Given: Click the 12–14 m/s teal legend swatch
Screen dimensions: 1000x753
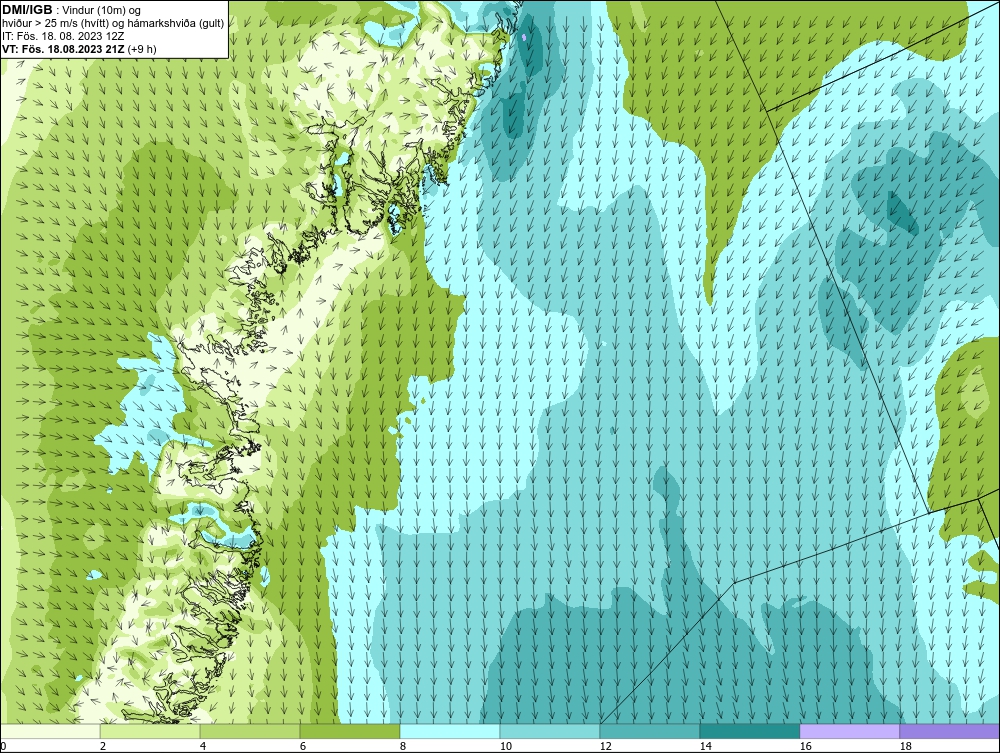Looking at the screenshot, I should (650, 731).
